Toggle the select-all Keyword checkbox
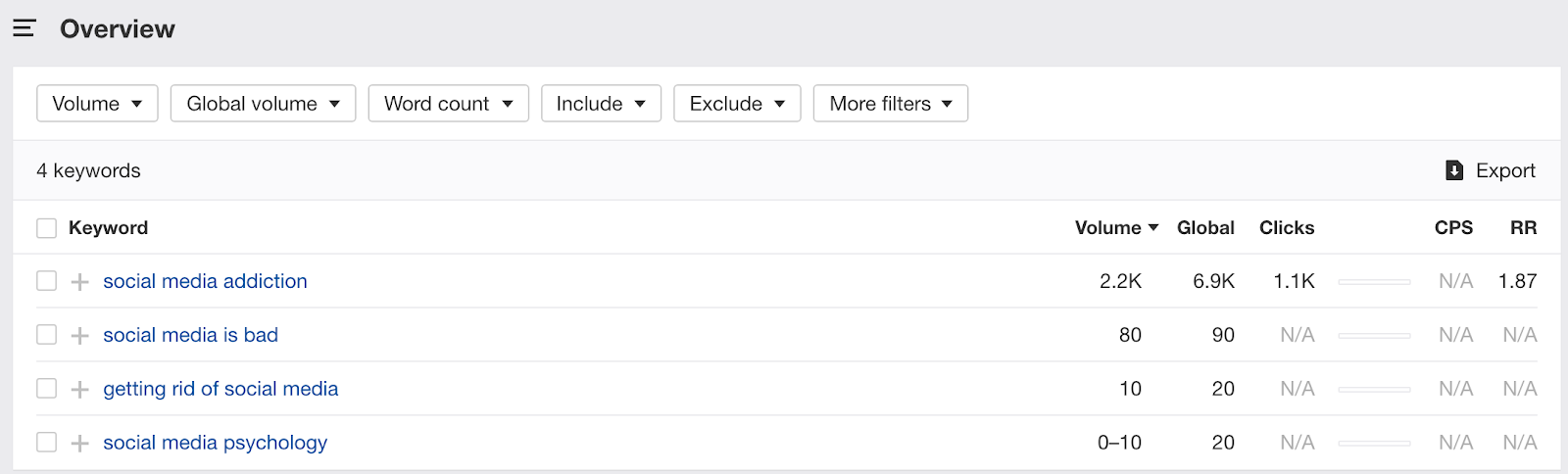Screen dimensions: 1568x474 (46, 228)
